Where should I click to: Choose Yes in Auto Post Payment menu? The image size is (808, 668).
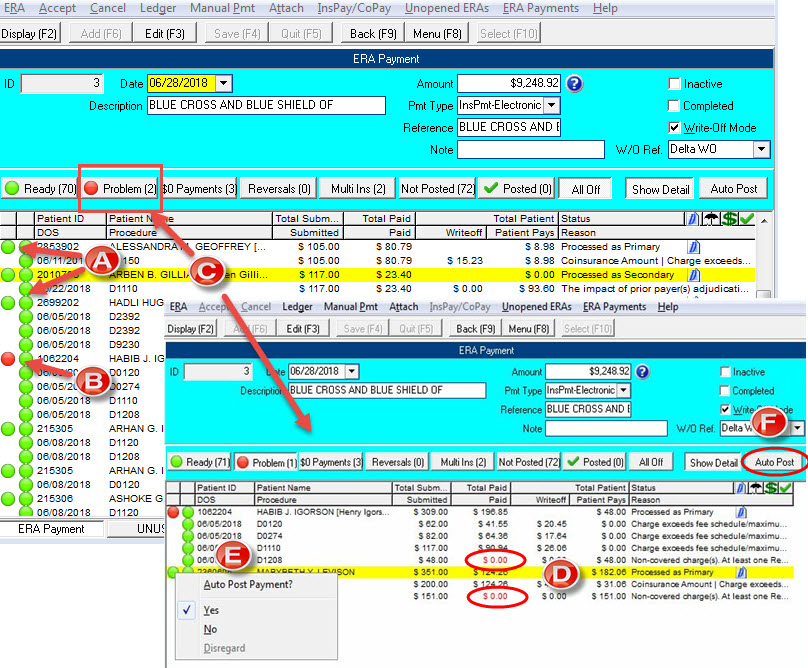point(211,610)
